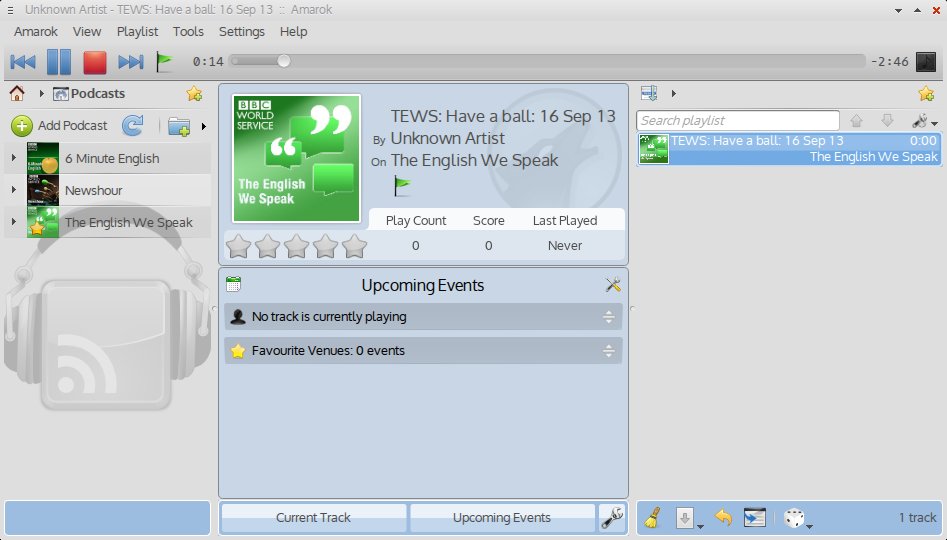Open Help menu
Image resolution: width=947 pixels, height=540 pixels.
pyautogui.click(x=294, y=31)
